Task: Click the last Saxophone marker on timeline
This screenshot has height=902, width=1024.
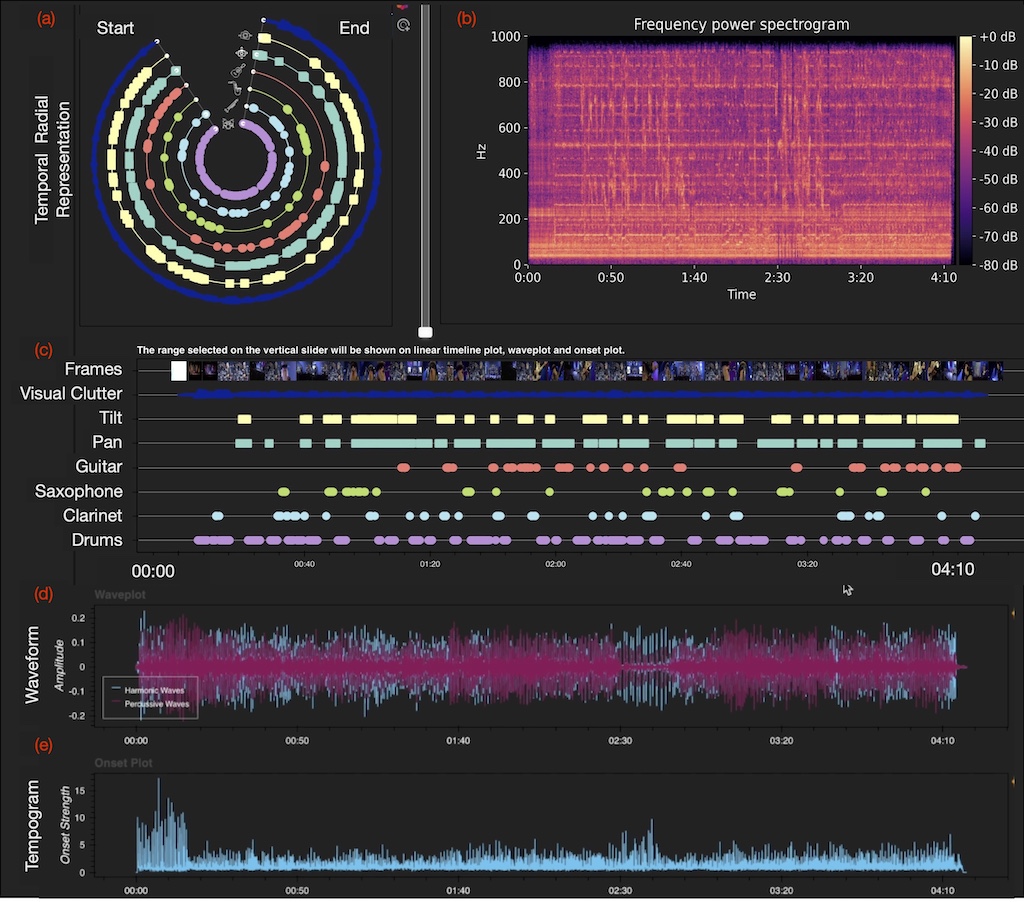Action: 925,492
